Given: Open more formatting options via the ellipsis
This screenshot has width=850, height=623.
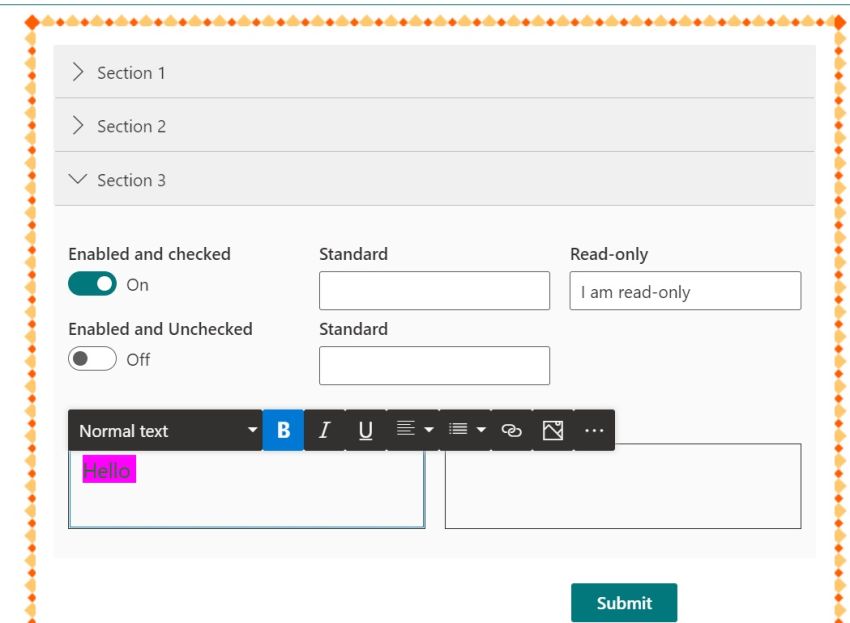Looking at the screenshot, I should [x=594, y=430].
